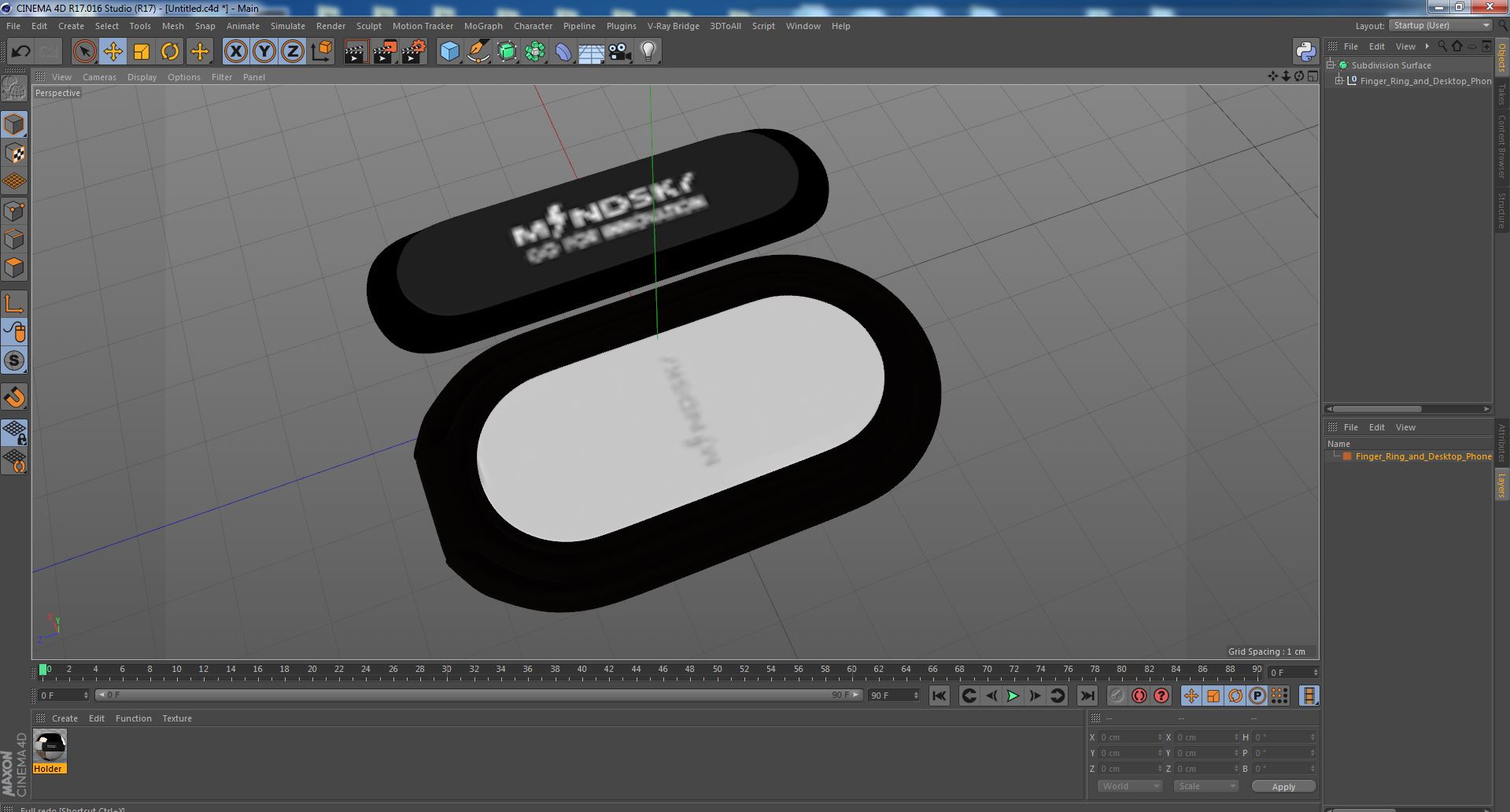The width and height of the screenshot is (1510, 812).
Task: Switch to Model mode cube icon
Action: click(x=14, y=124)
